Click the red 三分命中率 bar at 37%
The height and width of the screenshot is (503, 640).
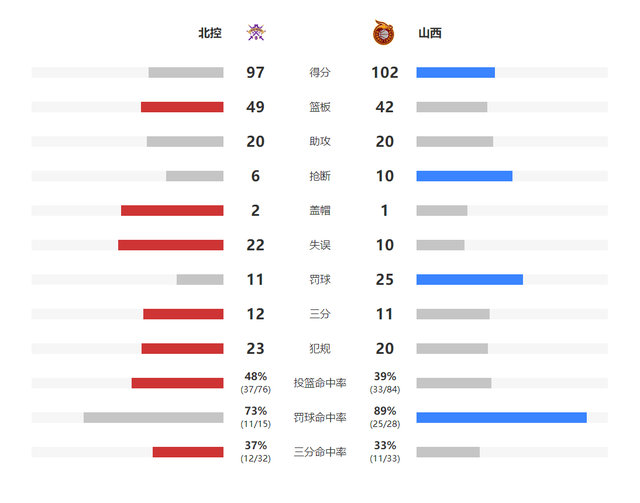pyautogui.click(x=188, y=452)
